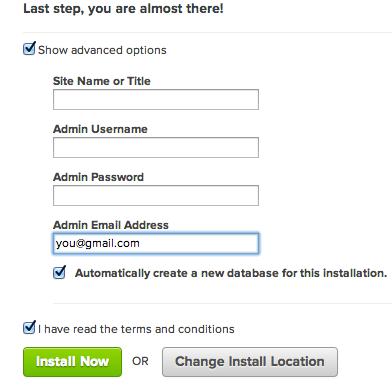392x387 pixels.
Task: Click the 'Admin Username' label
Action: 100,129
